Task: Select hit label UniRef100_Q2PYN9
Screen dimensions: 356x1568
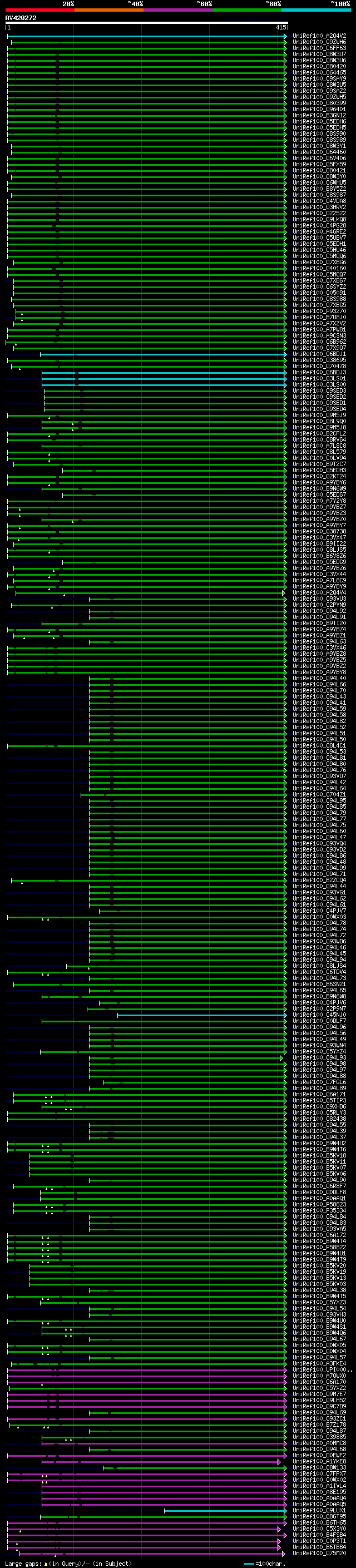Action: point(319,605)
